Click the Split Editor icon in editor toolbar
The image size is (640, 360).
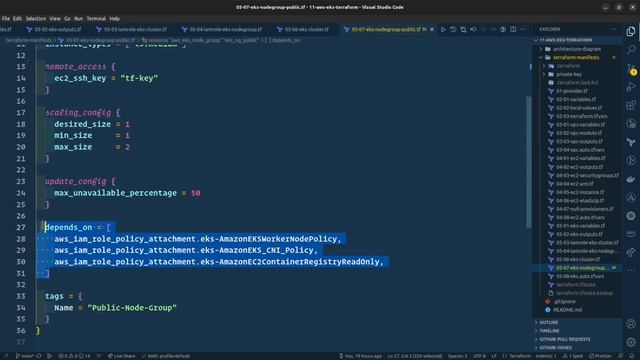513,29
